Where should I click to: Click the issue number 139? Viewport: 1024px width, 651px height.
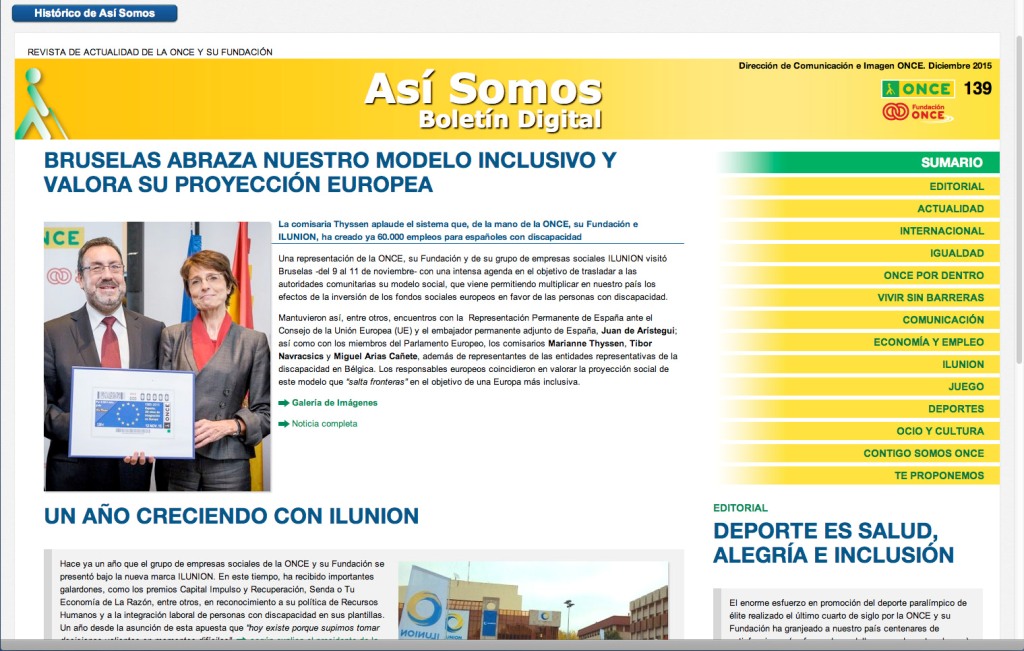978,88
